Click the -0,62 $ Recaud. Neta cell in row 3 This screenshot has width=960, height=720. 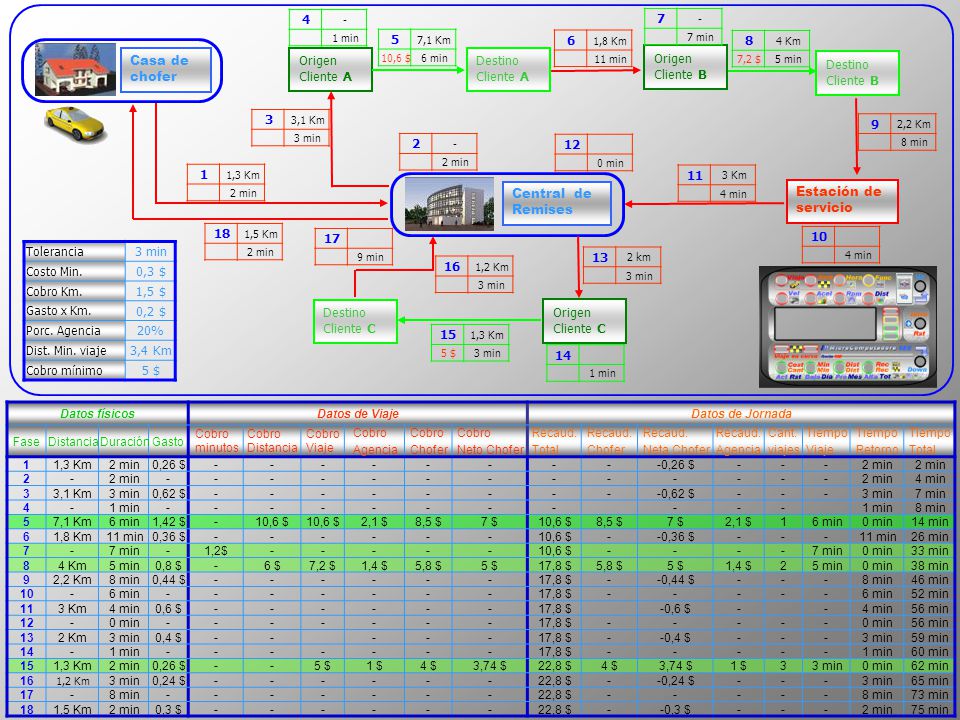tap(675, 493)
